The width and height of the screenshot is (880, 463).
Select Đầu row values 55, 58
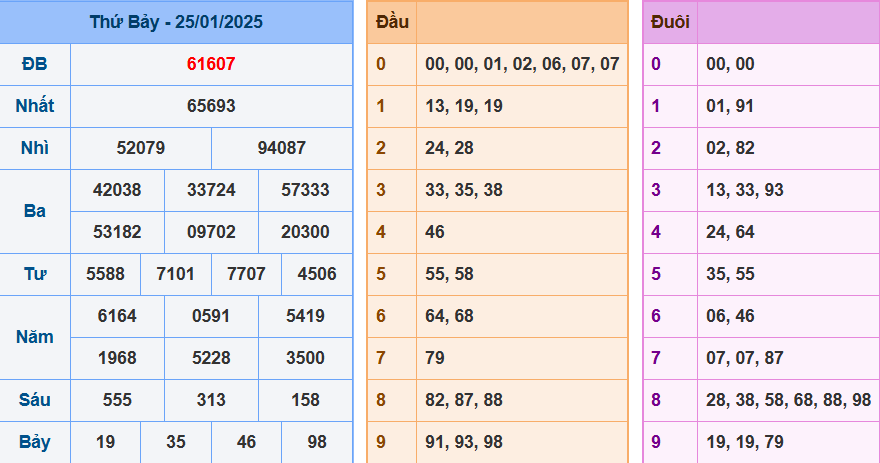(x=449, y=274)
